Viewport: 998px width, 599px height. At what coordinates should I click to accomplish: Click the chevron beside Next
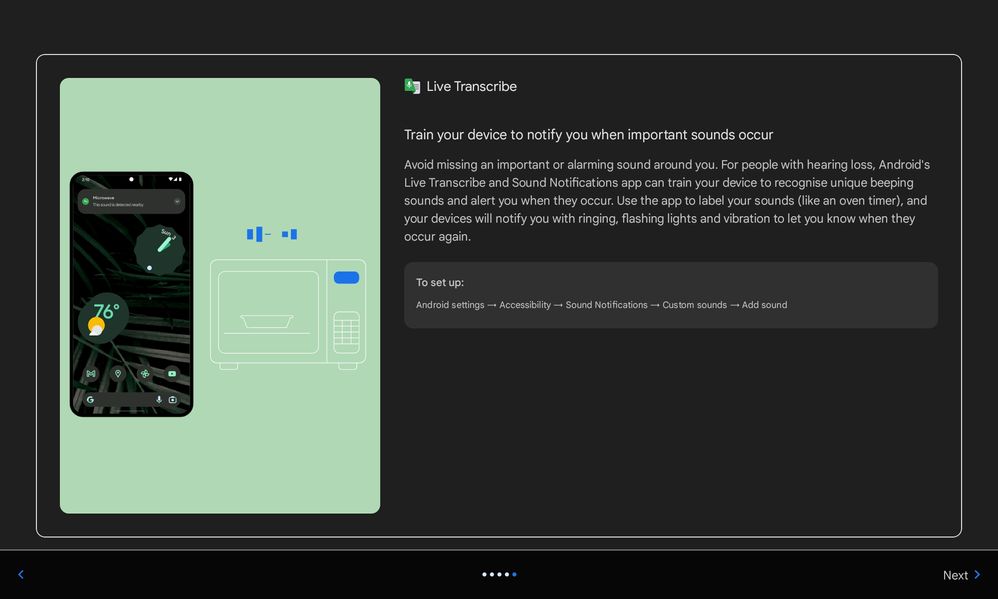point(977,575)
